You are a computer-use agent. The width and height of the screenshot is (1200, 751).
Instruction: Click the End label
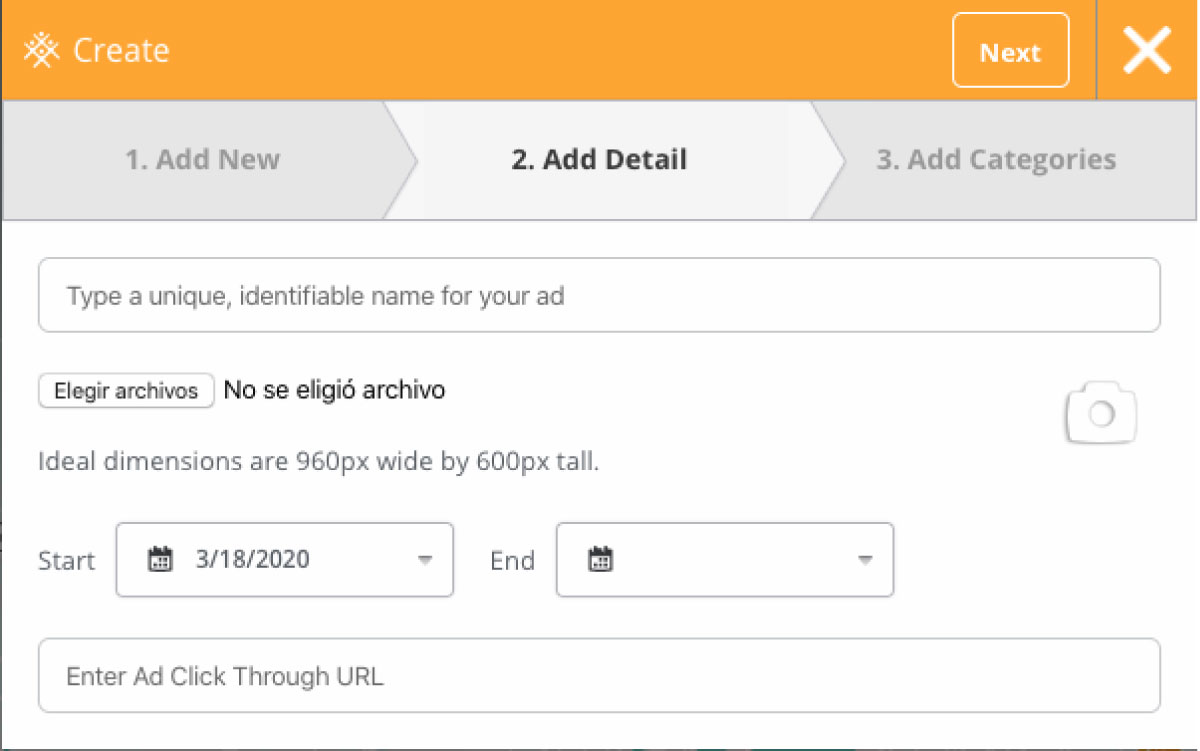[x=512, y=561]
